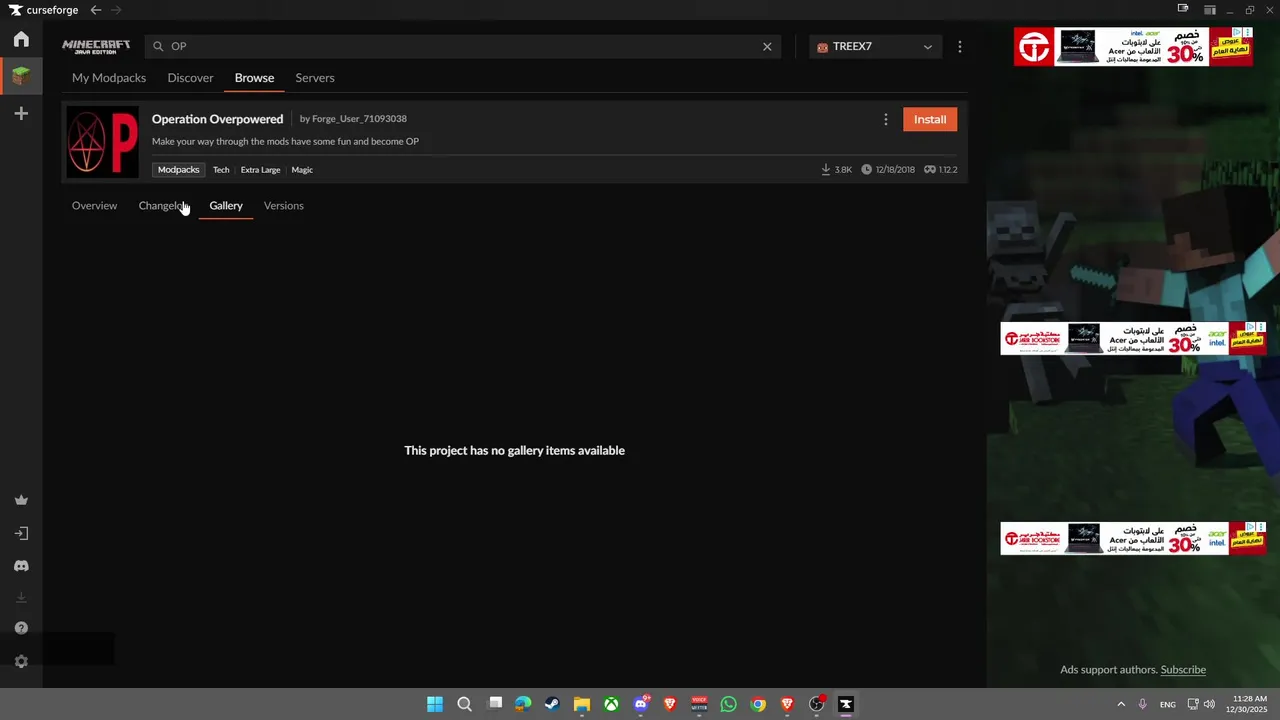Viewport: 1280px width, 720px height.
Task: Open Google Chrome from the taskbar
Action: [x=758, y=704]
